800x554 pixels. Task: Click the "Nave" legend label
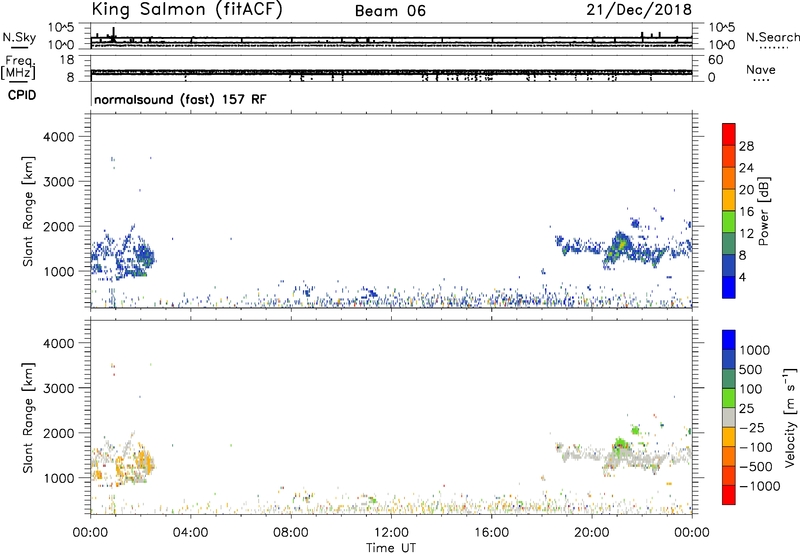(x=761, y=70)
